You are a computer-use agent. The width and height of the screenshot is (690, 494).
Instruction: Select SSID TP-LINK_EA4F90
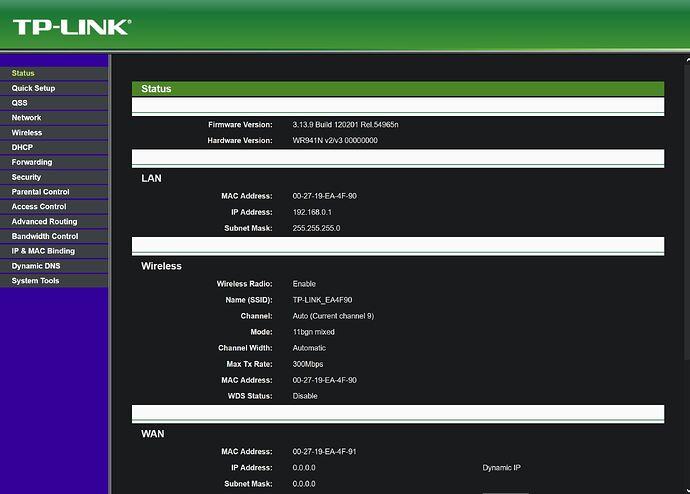(322, 300)
